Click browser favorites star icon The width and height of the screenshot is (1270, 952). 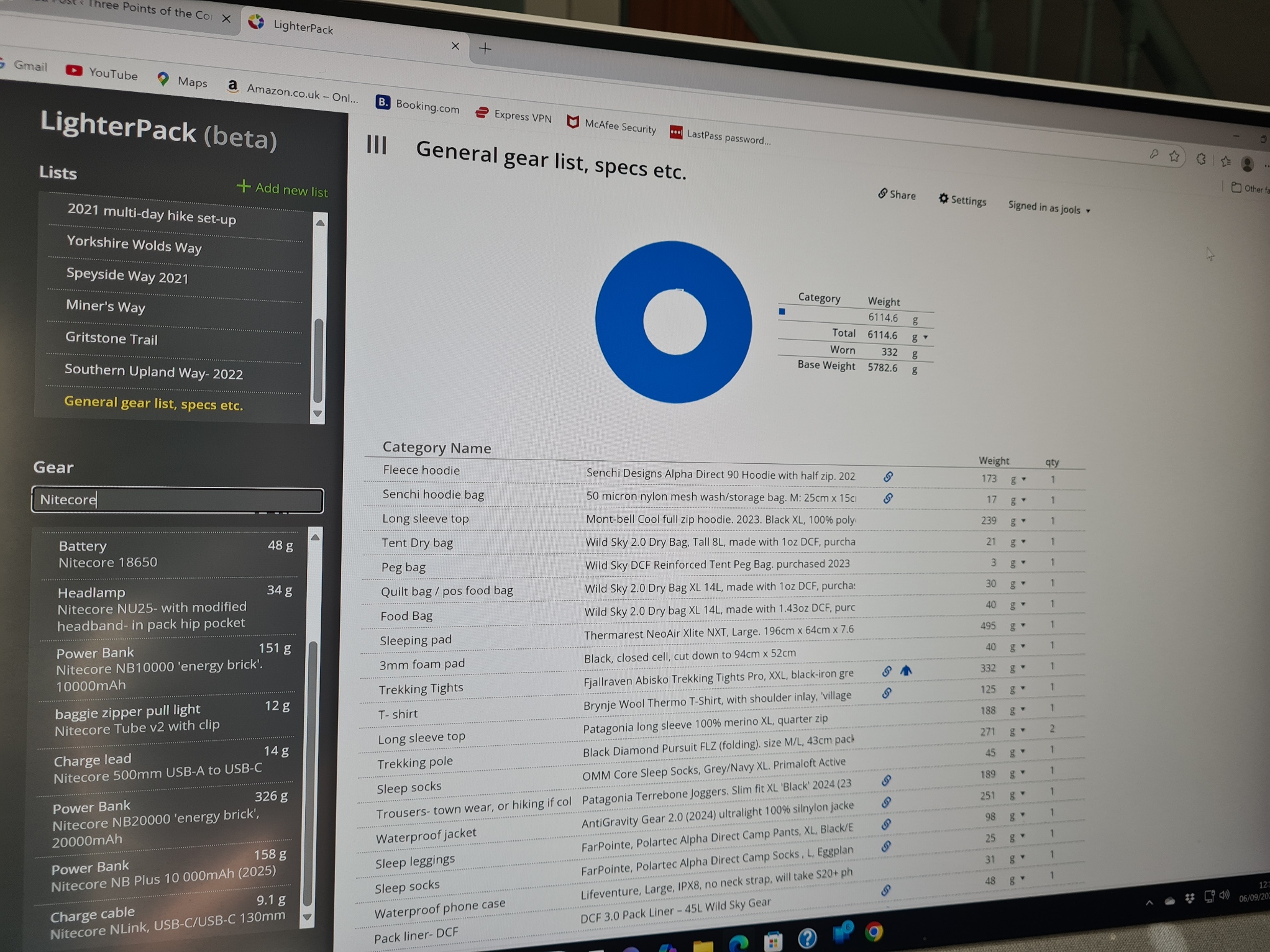[x=1174, y=156]
